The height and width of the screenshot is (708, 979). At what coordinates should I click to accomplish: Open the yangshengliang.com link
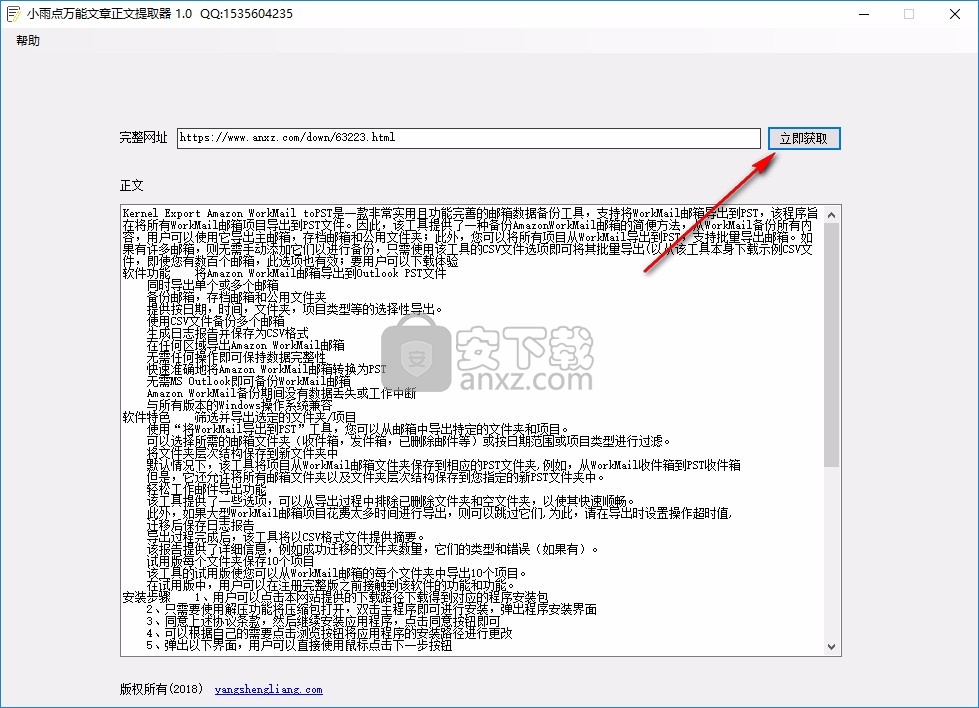[268, 689]
